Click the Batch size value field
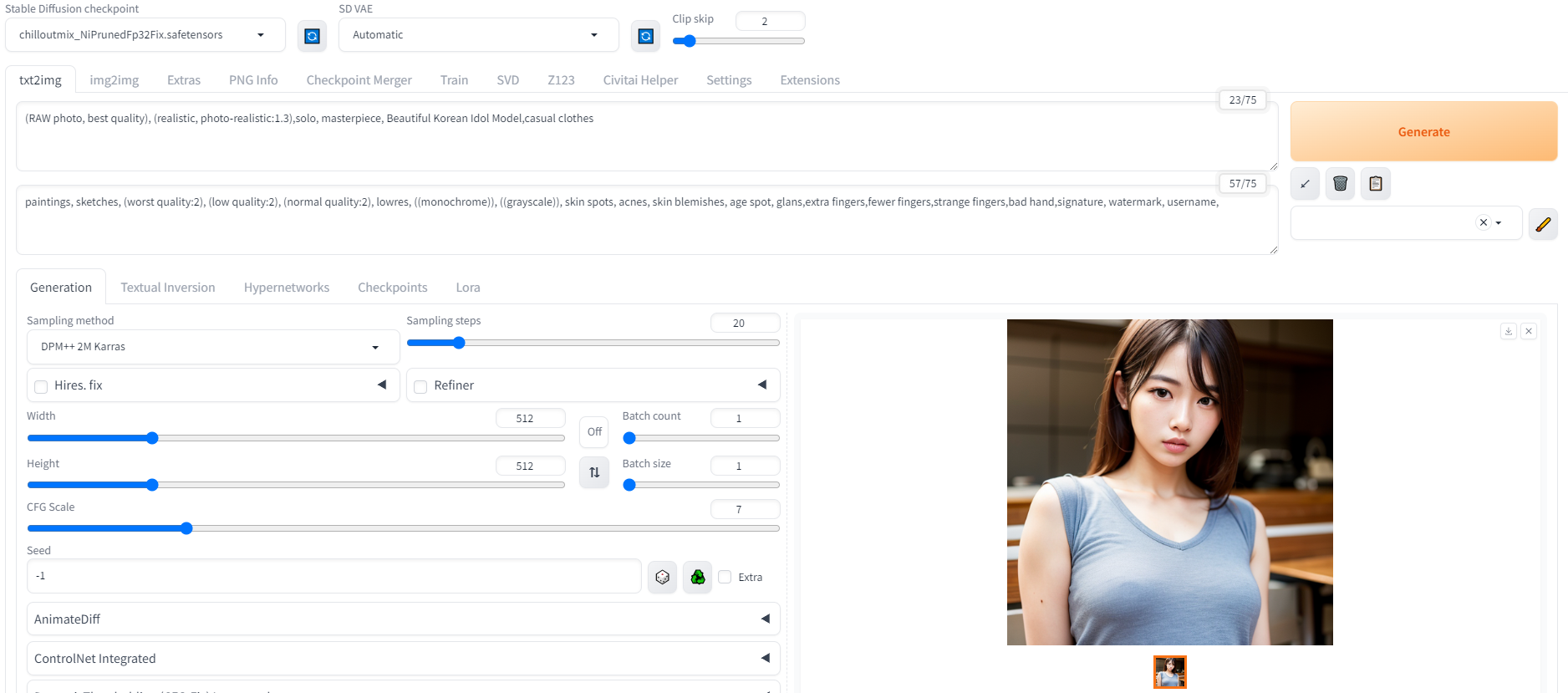 coord(745,466)
